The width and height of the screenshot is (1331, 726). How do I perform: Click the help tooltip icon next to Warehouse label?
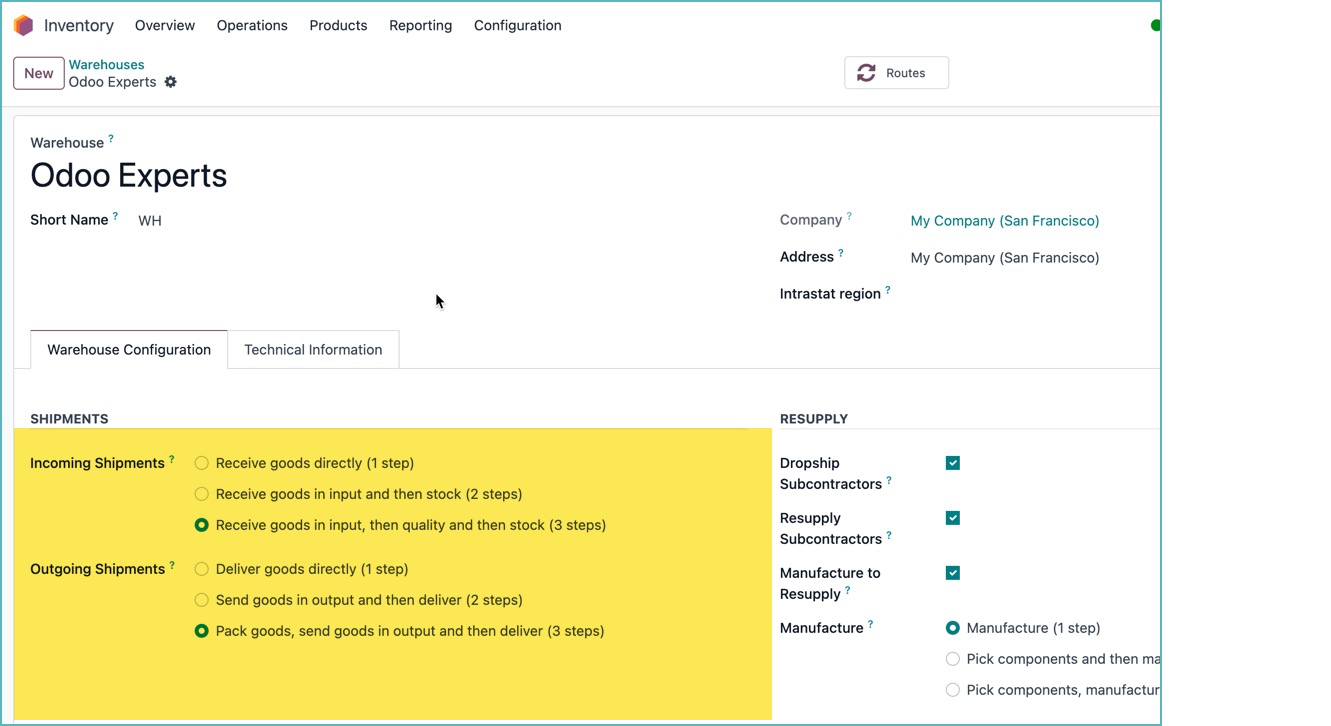click(111, 139)
